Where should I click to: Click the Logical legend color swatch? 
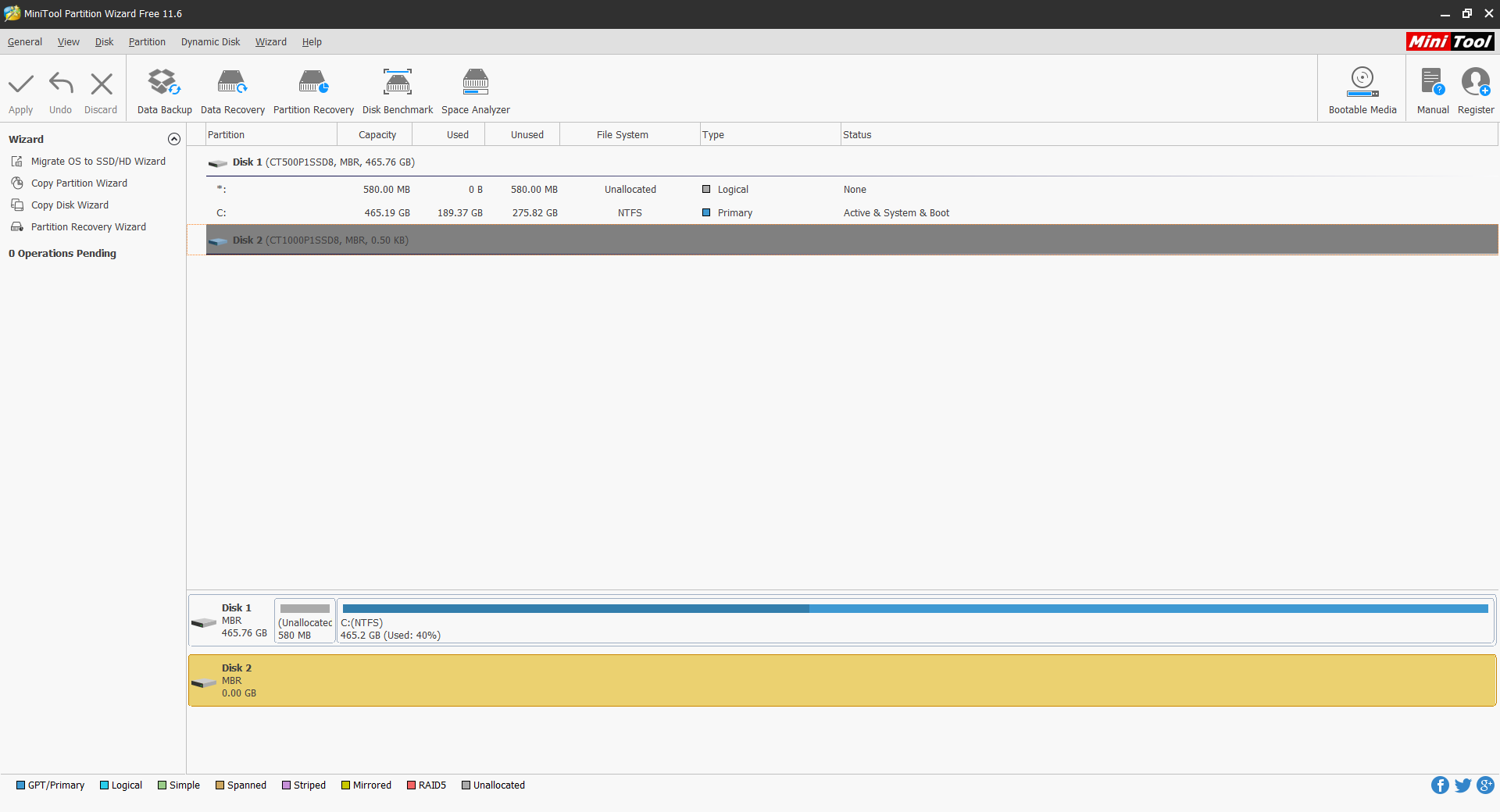click(104, 785)
